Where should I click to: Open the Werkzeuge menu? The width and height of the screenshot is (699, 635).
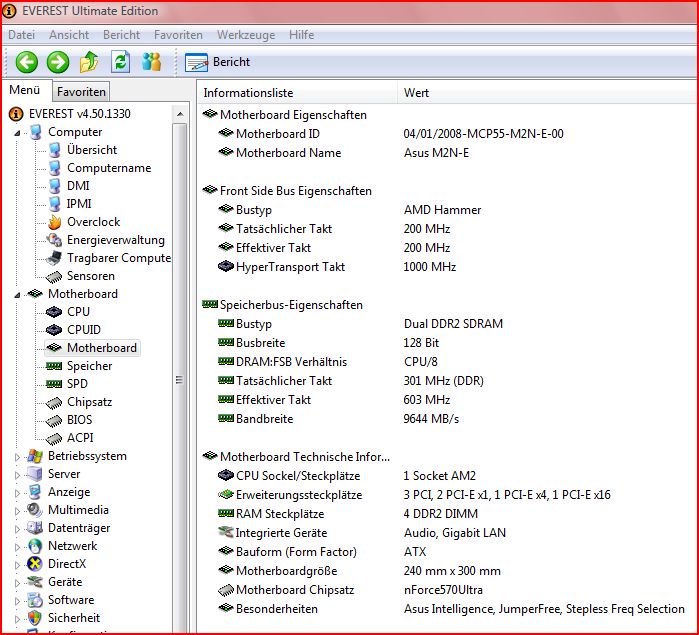[x=246, y=35]
